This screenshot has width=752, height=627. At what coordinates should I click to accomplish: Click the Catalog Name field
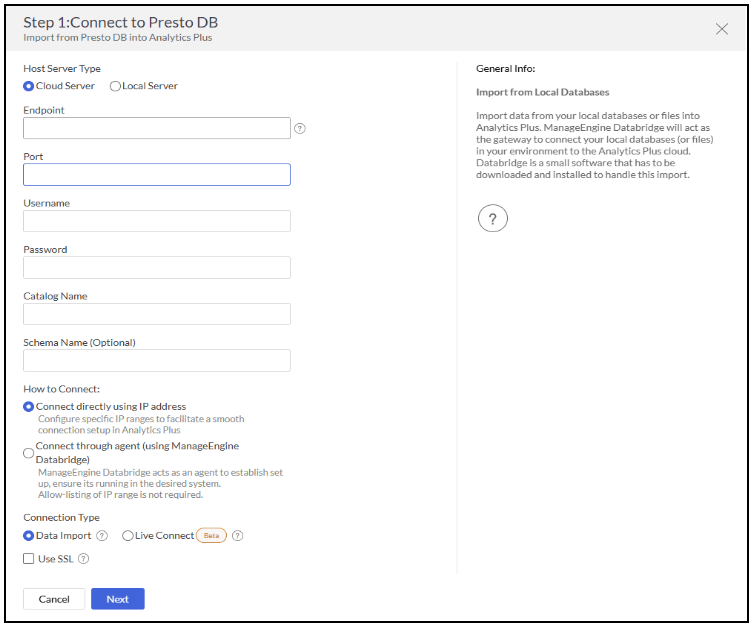coord(157,314)
